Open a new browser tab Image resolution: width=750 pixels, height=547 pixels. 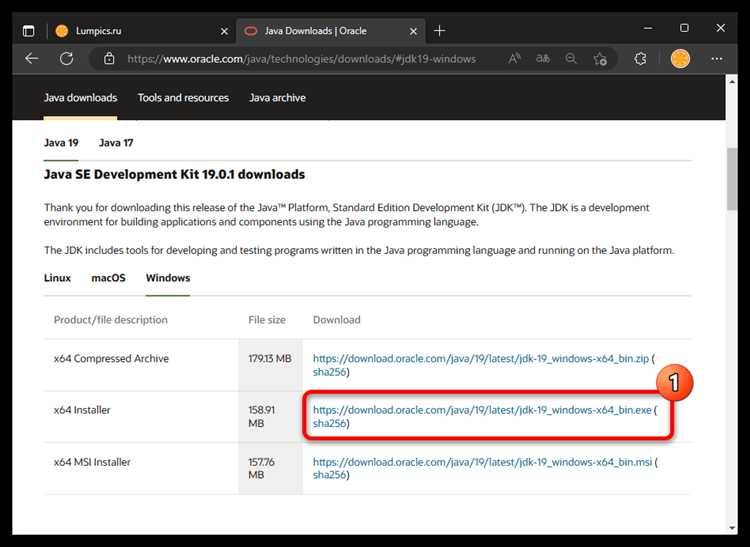coord(439,31)
